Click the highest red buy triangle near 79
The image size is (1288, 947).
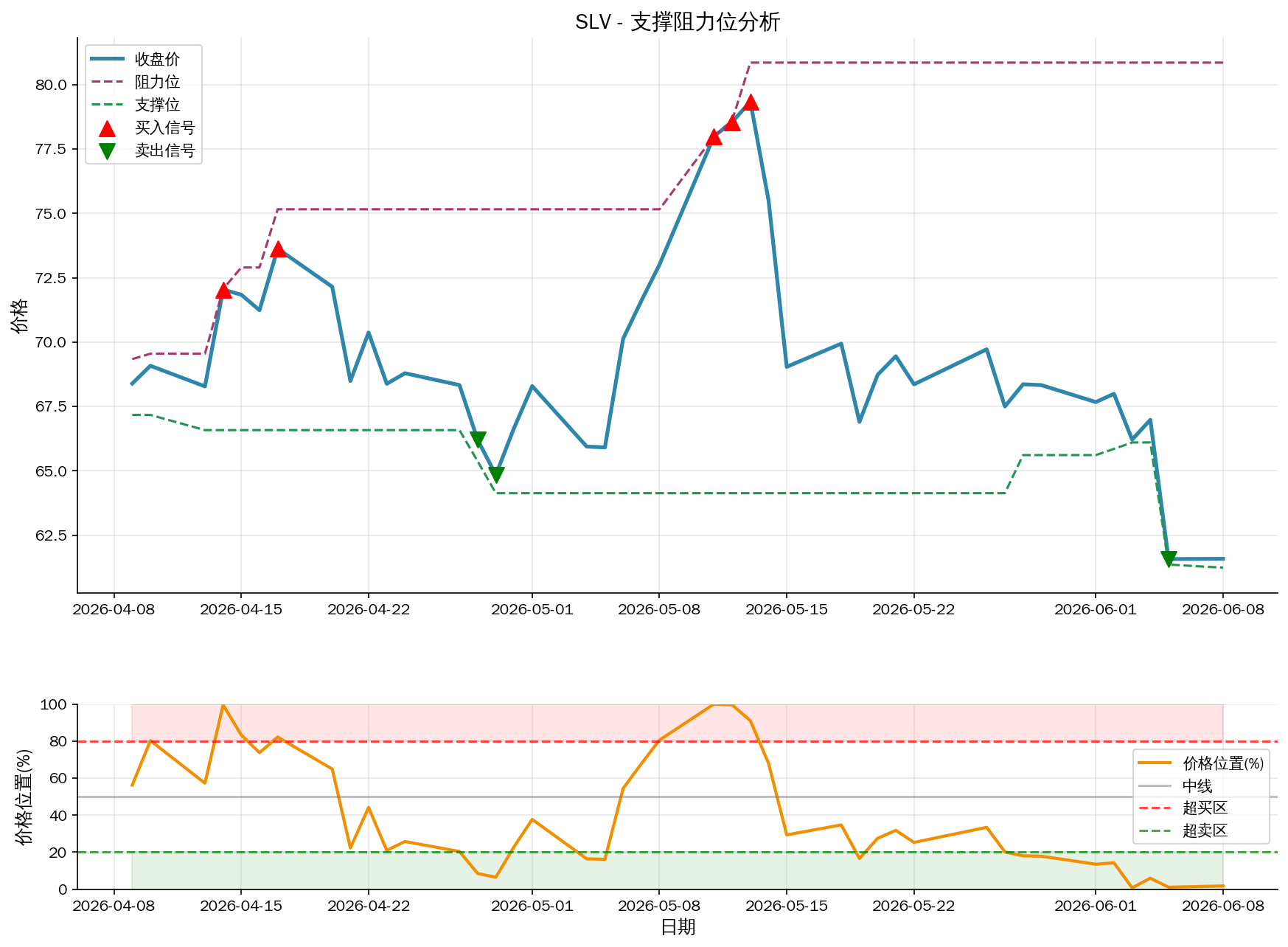pos(751,103)
